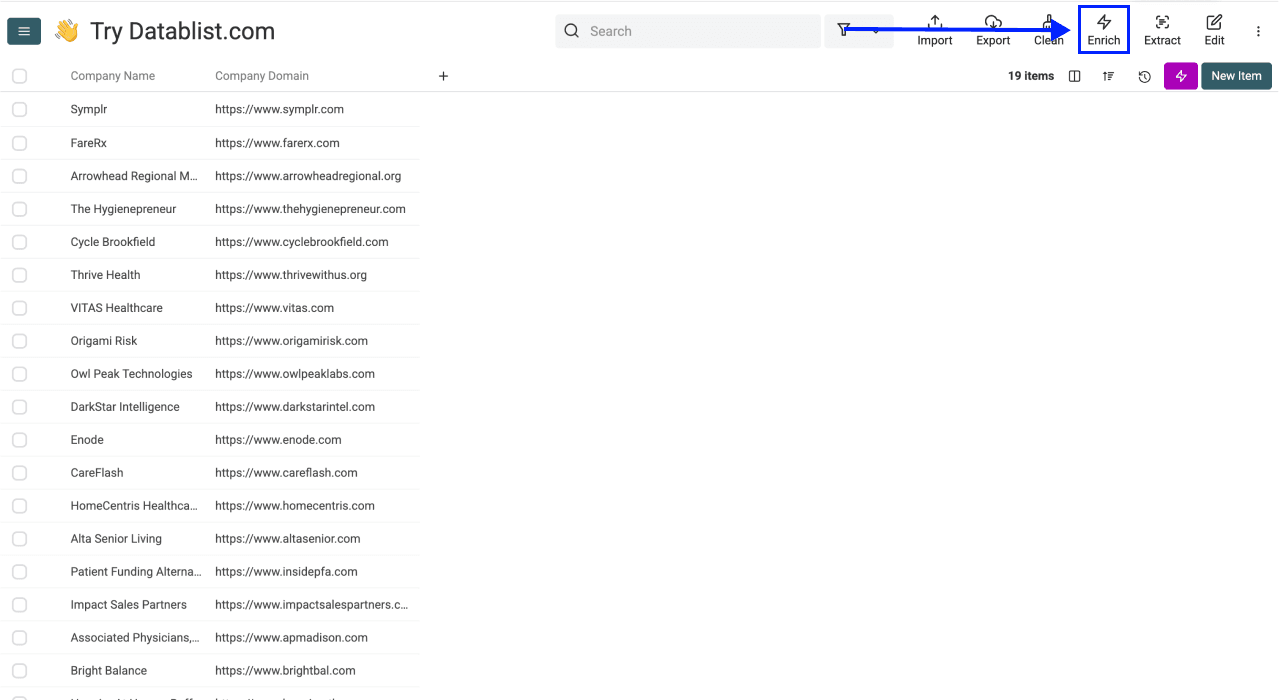Open the sidebar hamburger menu

tap(24, 31)
